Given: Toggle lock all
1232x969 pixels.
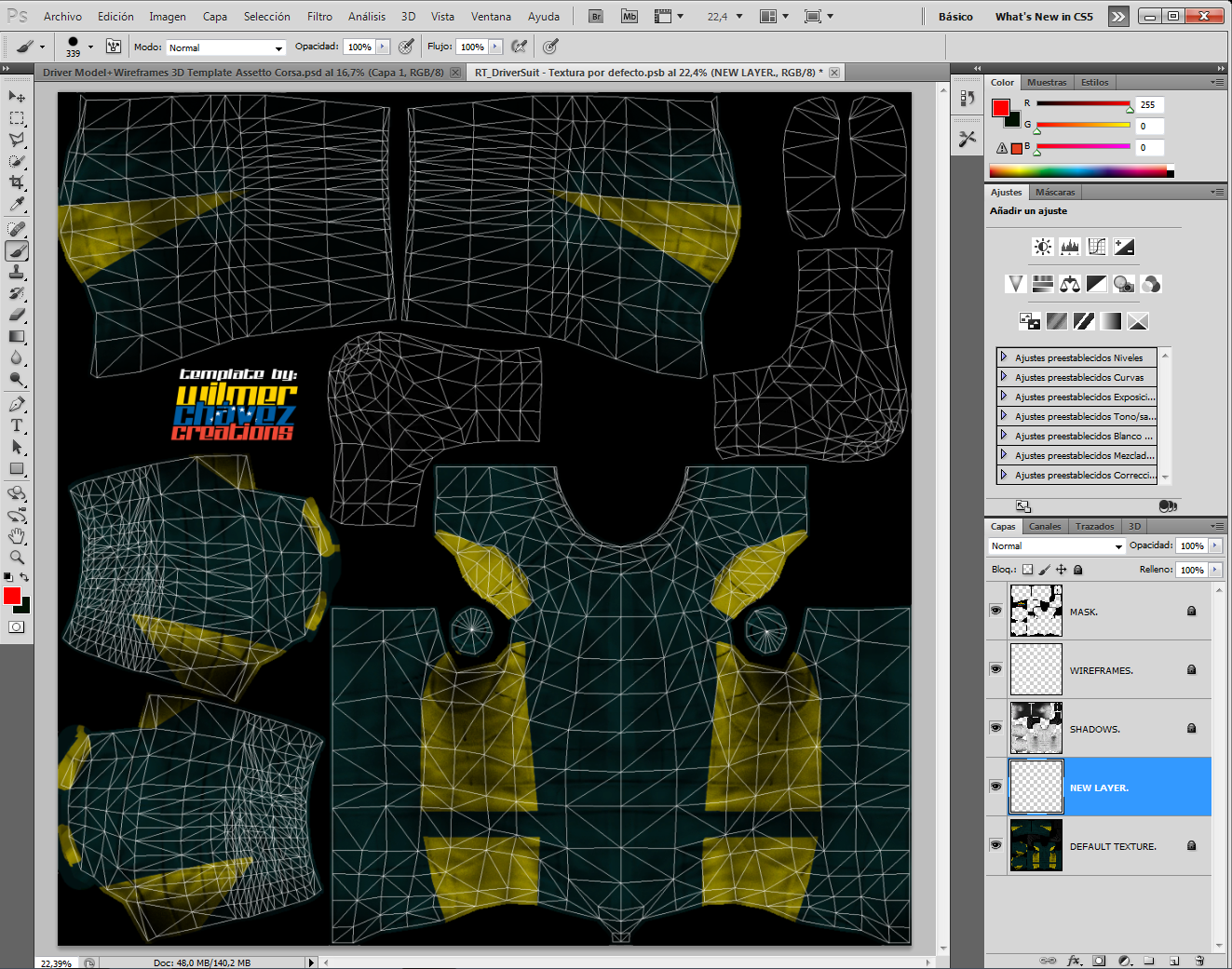Looking at the screenshot, I should pos(1078,570).
